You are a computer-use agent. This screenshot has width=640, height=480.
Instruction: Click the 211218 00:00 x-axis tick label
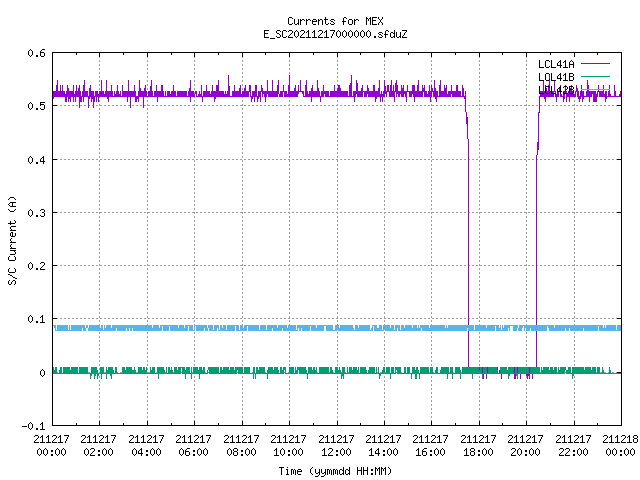[x=620, y=445]
